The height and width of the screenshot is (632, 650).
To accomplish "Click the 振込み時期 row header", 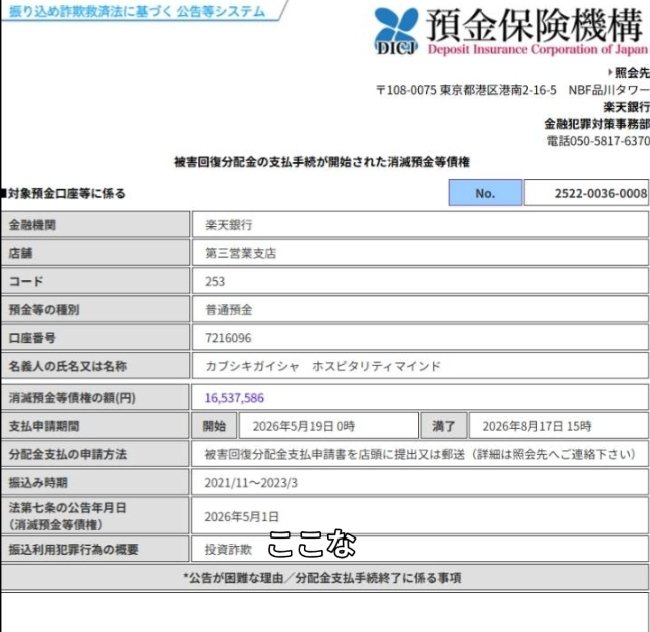I will [95, 482].
